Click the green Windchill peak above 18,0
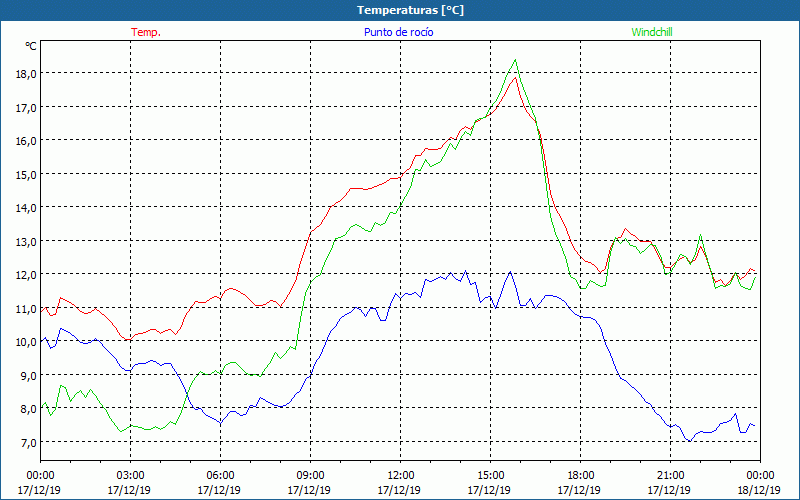Viewport: 800px width, 500px height. point(515,60)
